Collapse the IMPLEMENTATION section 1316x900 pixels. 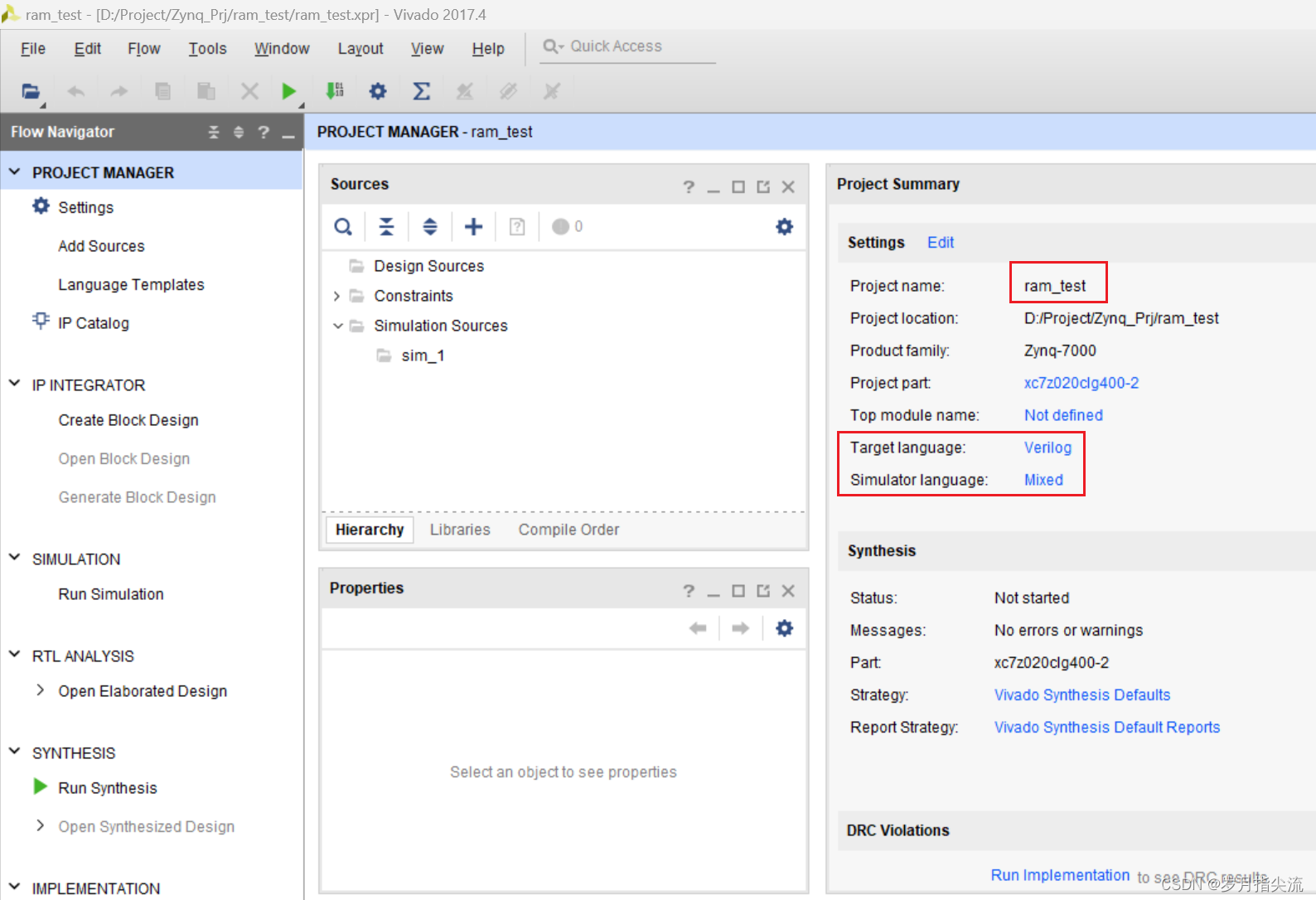(x=14, y=887)
